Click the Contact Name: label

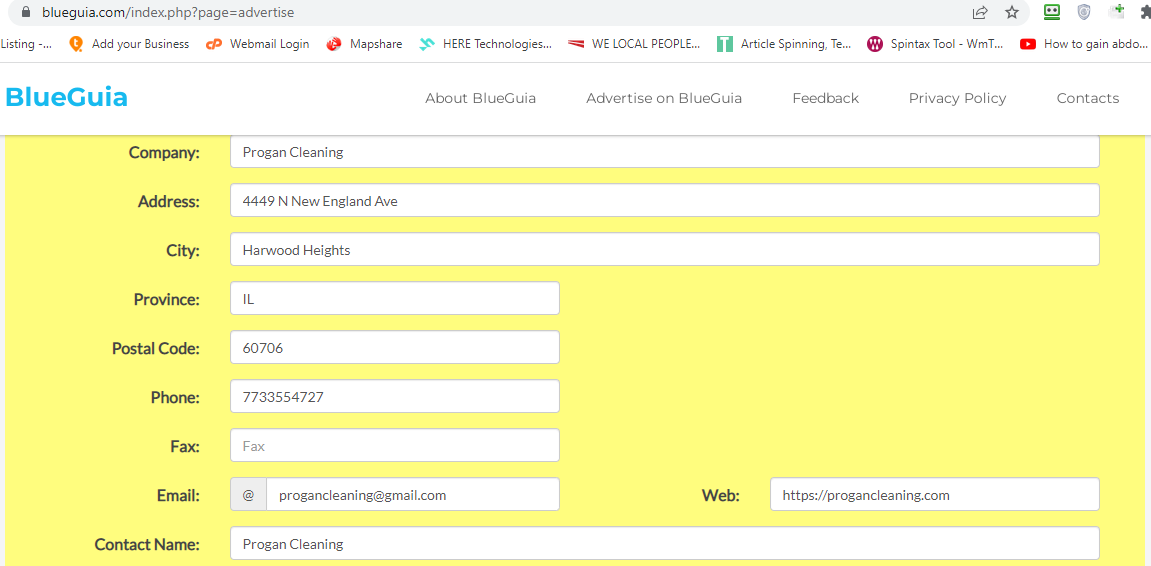click(147, 545)
